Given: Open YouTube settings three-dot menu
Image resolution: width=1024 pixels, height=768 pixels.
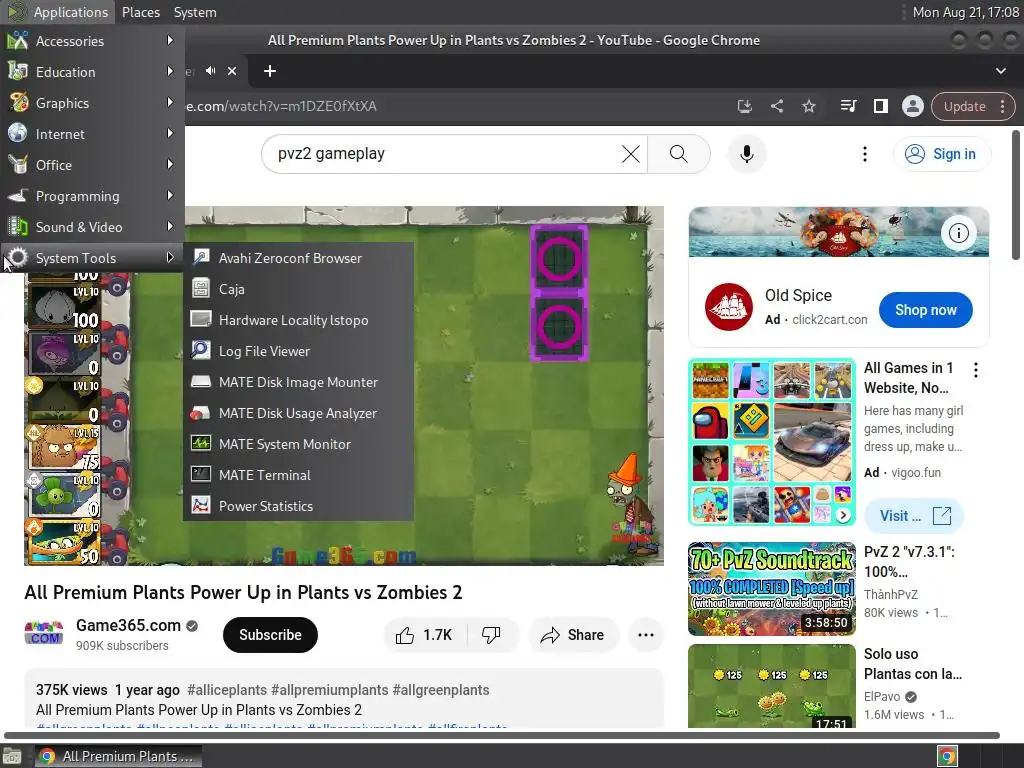Looking at the screenshot, I should [x=865, y=154].
